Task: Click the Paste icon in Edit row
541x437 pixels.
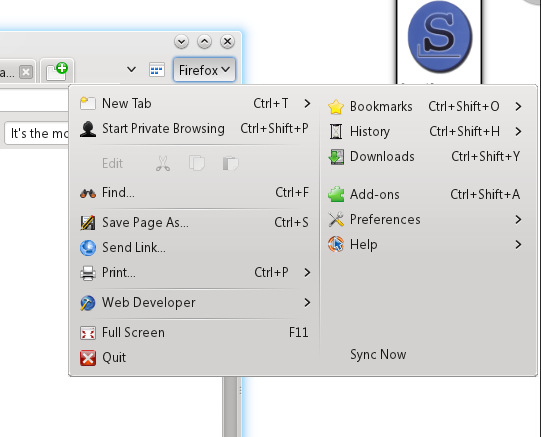Action: 230,163
